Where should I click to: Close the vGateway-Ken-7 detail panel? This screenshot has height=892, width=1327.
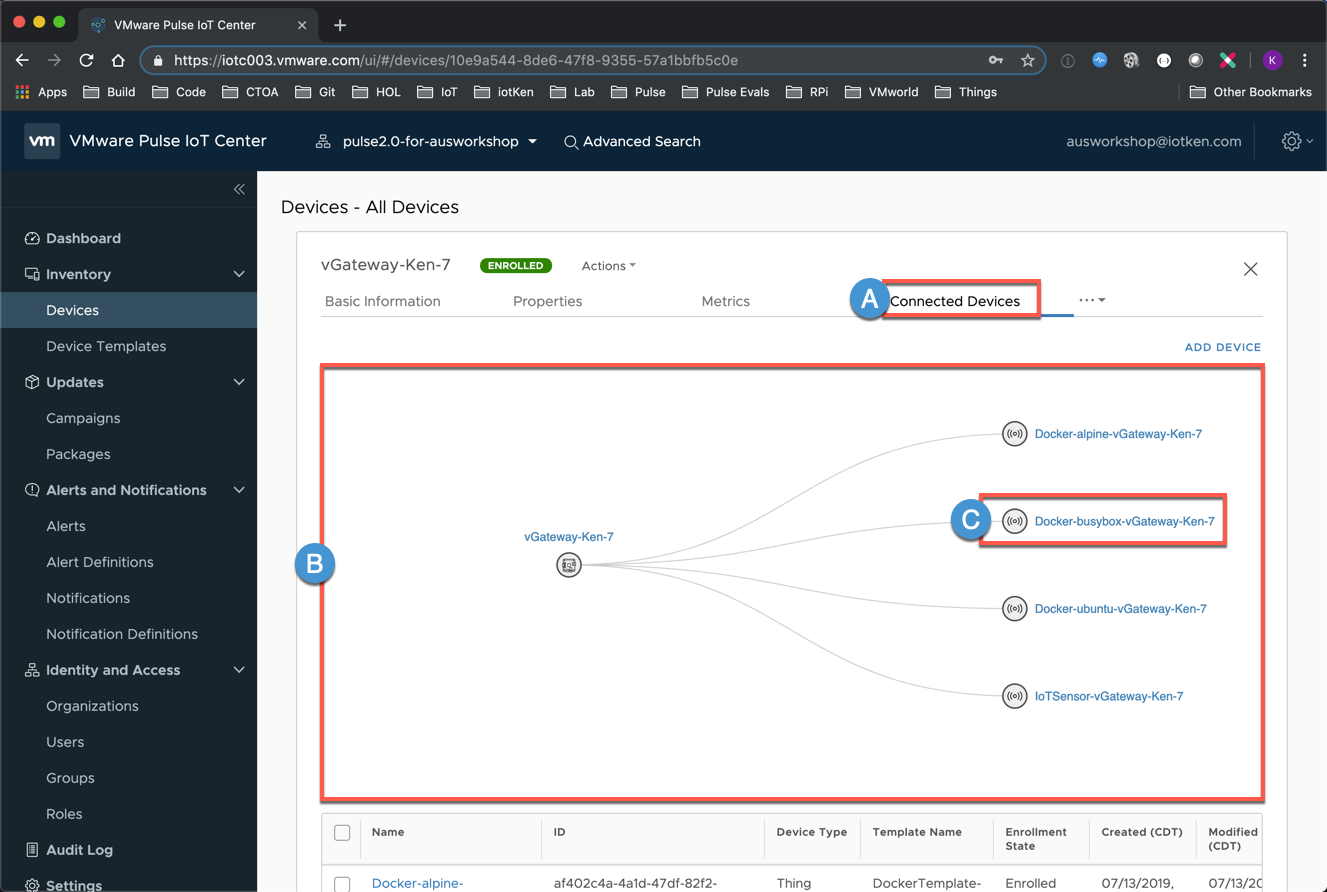1250,269
